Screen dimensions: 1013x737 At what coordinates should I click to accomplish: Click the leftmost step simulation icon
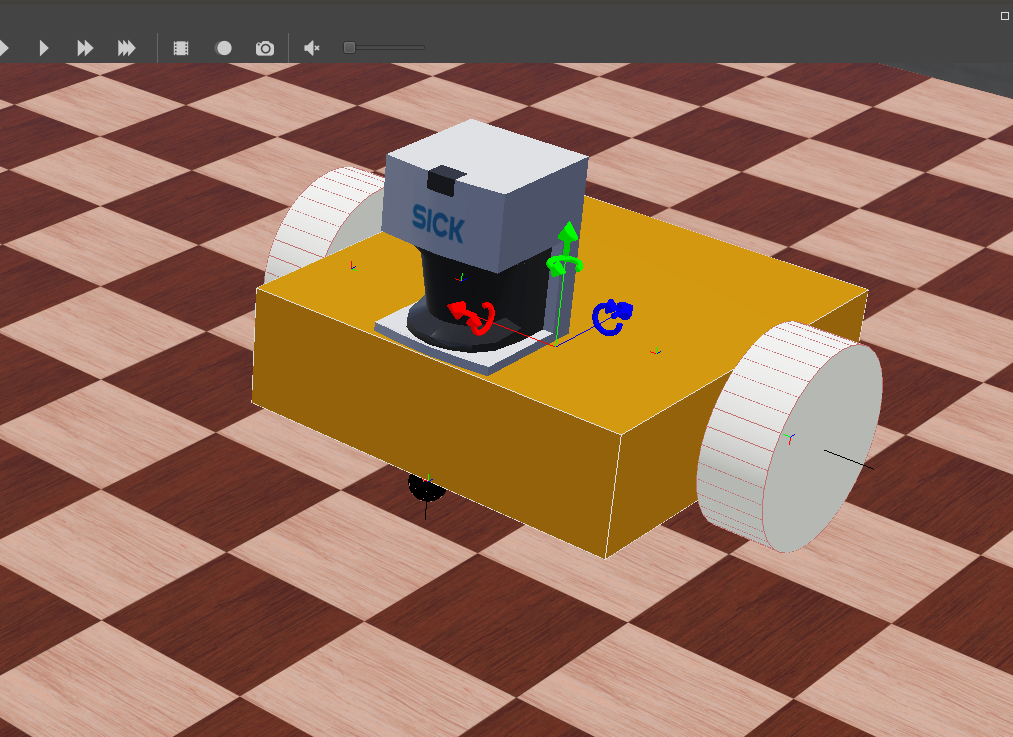tap(4, 47)
